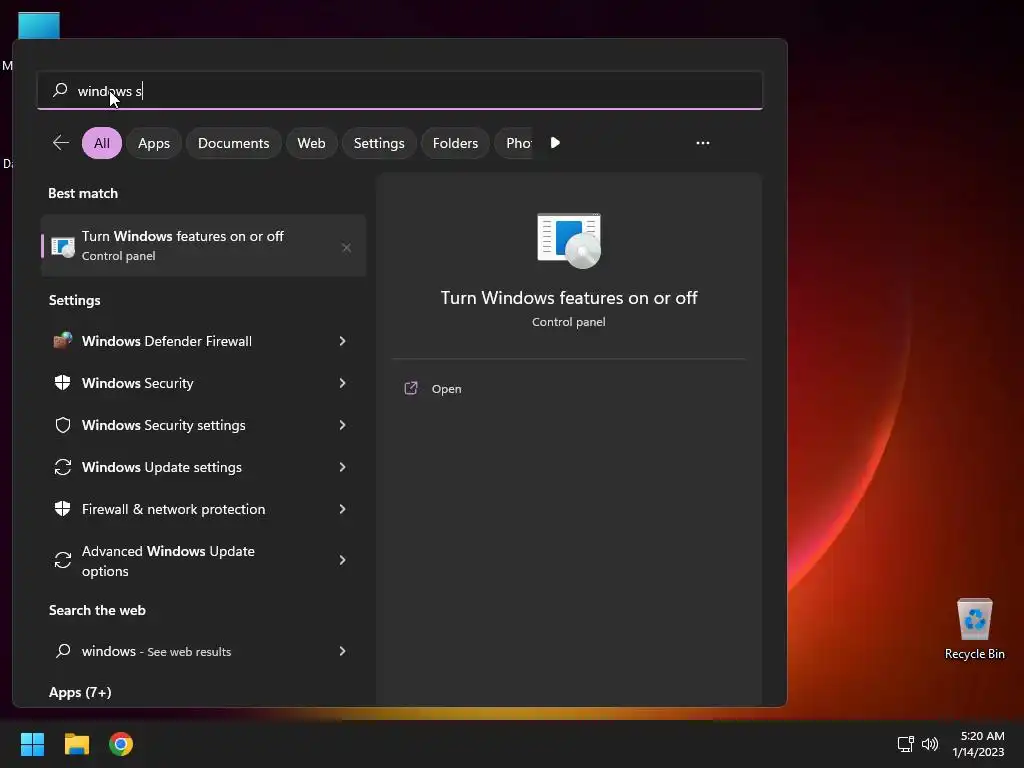Screen dimensions: 1024x768
Task: Expand Windows Update settings chevron
Action: click(x=342, y=467)
